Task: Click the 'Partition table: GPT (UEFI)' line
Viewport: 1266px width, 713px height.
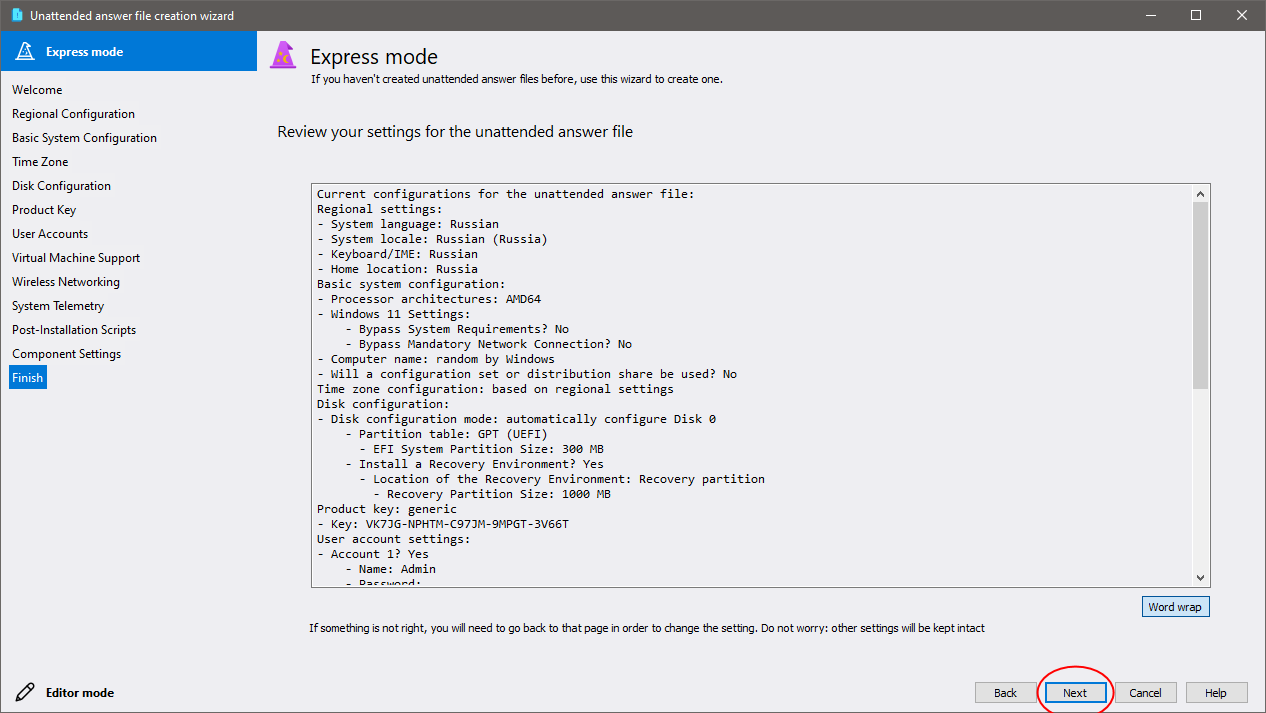Action: pos(446,434)
